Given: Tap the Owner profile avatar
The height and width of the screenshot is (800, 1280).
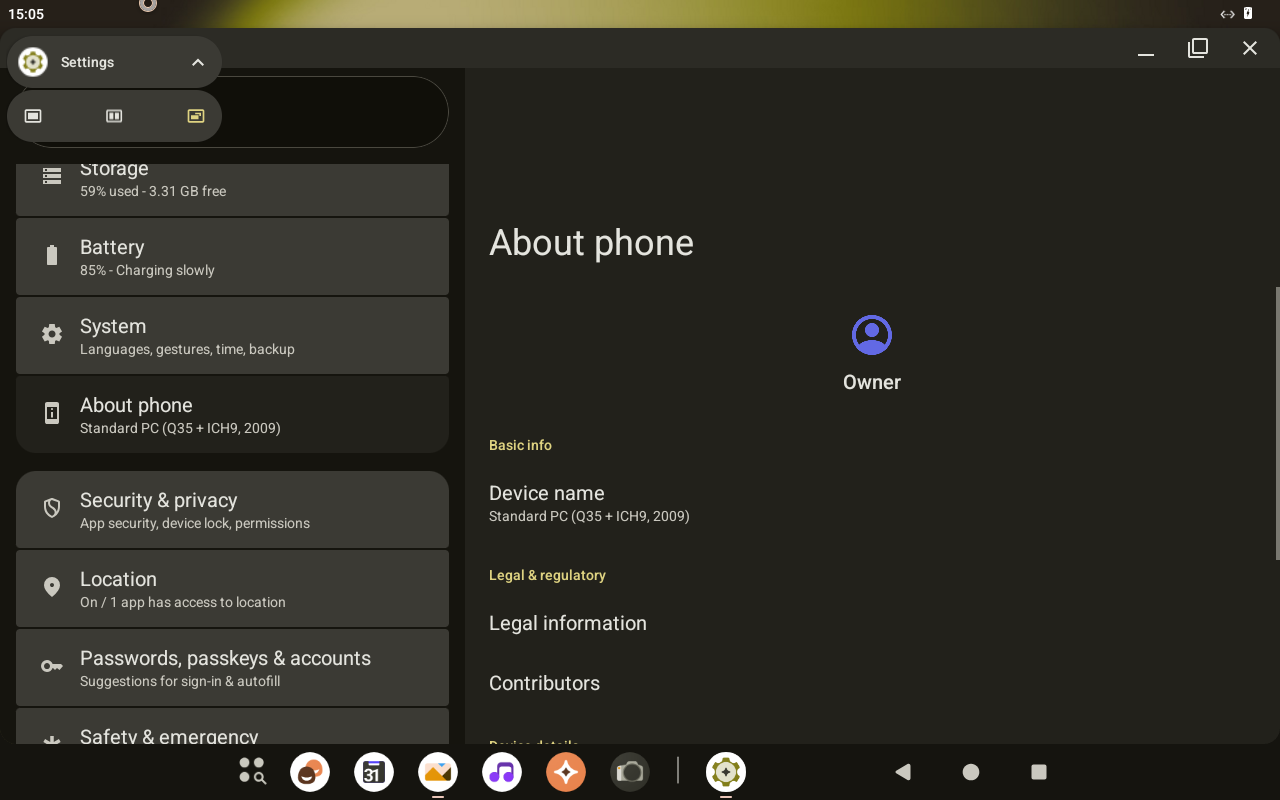Looking at the screenshot, I should [x=871, y=335].
